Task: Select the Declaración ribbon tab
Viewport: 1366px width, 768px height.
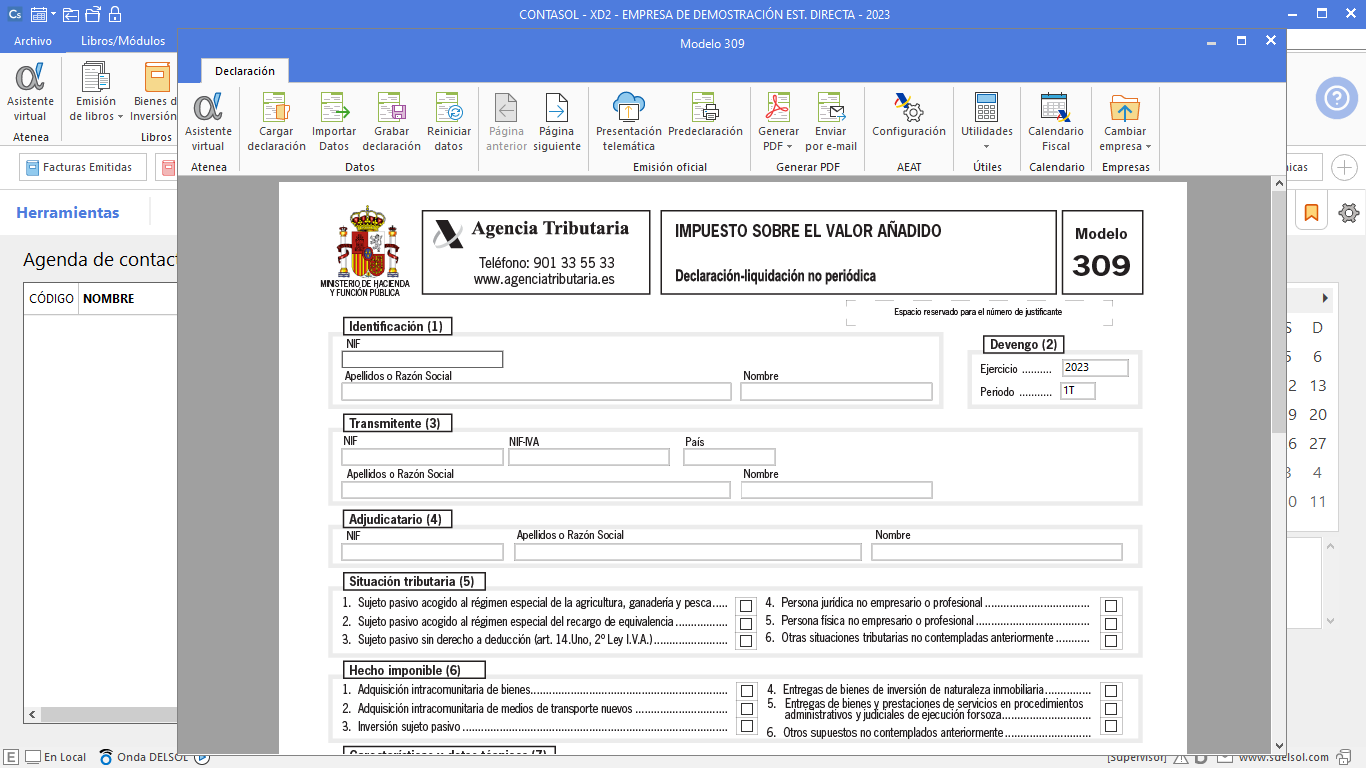Action: coord(245,71)
